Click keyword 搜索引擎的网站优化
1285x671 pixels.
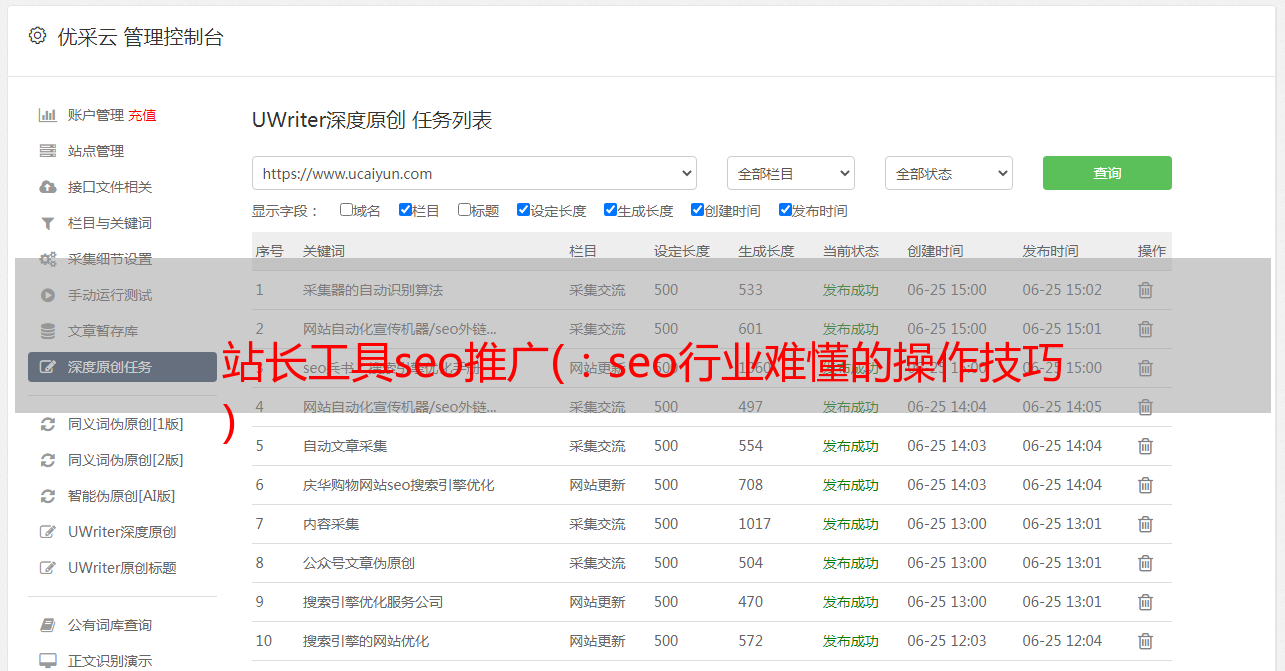click(x=366, y=641)
